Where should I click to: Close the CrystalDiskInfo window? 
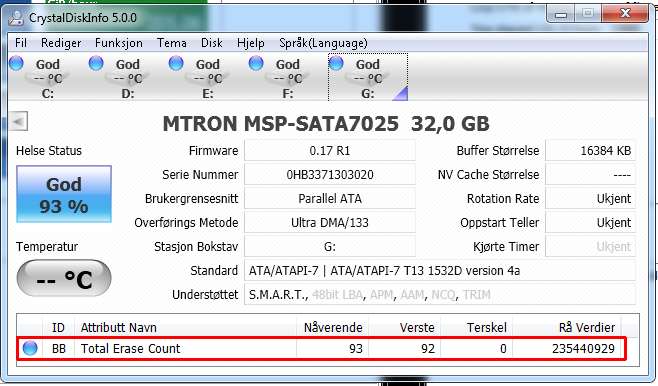pos(625,14)
